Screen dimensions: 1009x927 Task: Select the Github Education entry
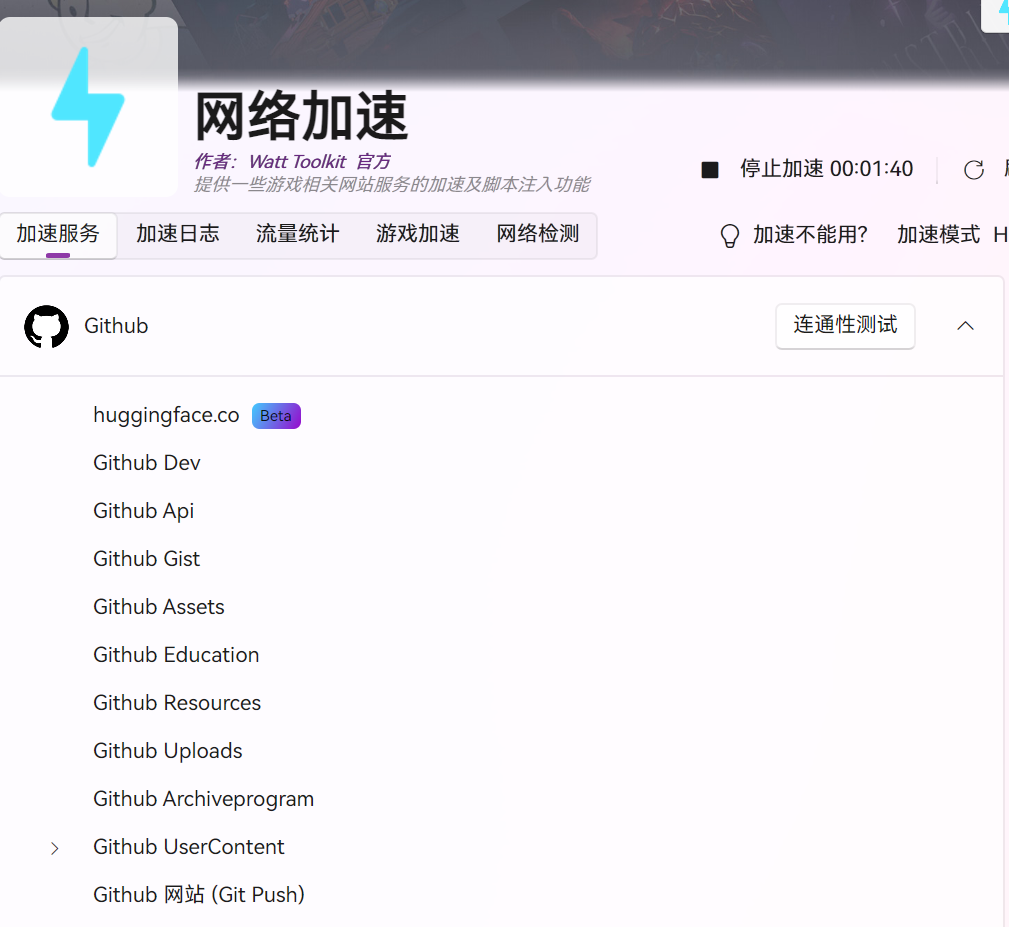(x=176, y=655)
